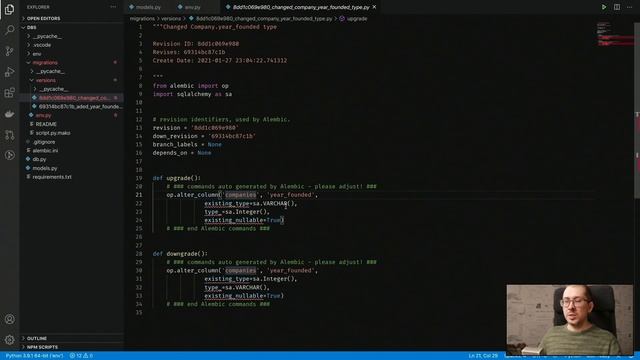
Task: Open 69314bc87c1b_aded_year_founde... file
Action: pyautogui.click(x=80, y=107)
